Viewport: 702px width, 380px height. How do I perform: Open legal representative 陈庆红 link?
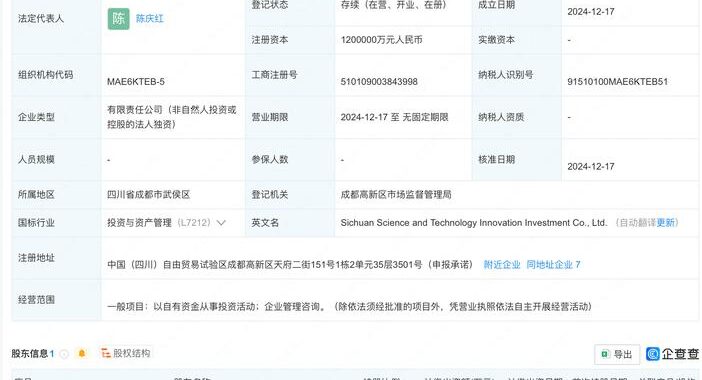[150, 18]
